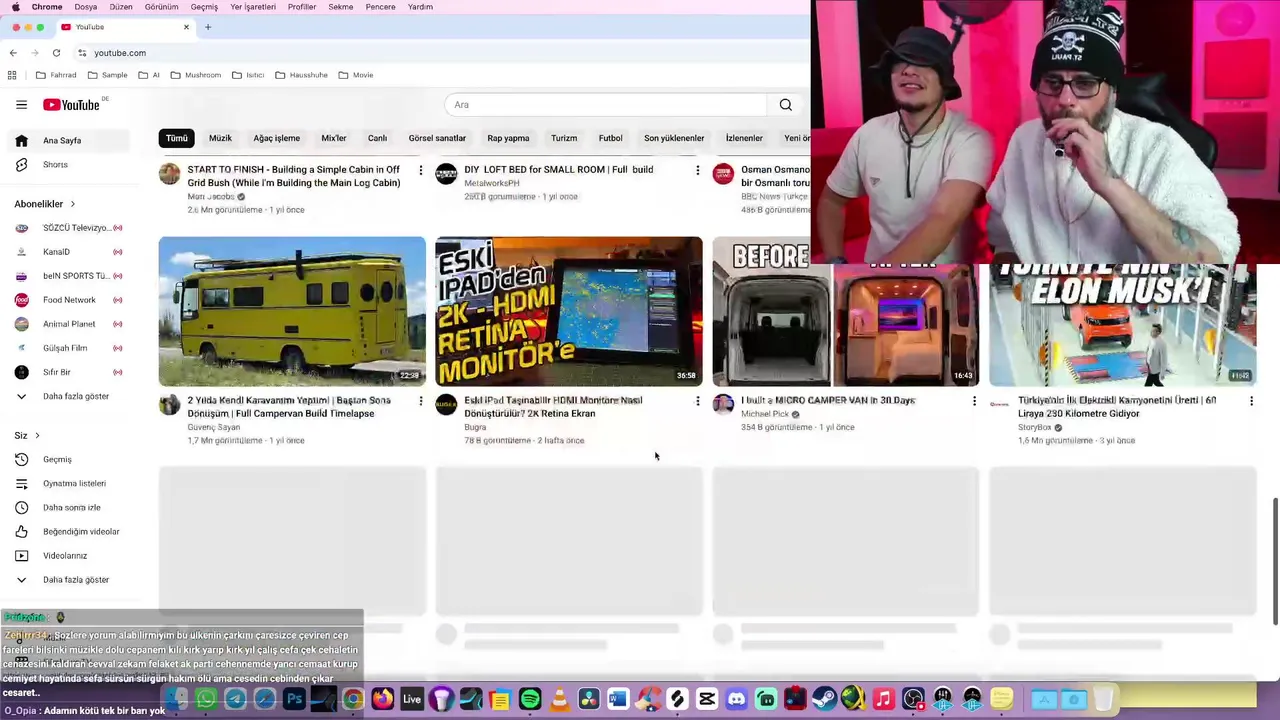Open WhatsApp from the Dock

tap(206, 699)
